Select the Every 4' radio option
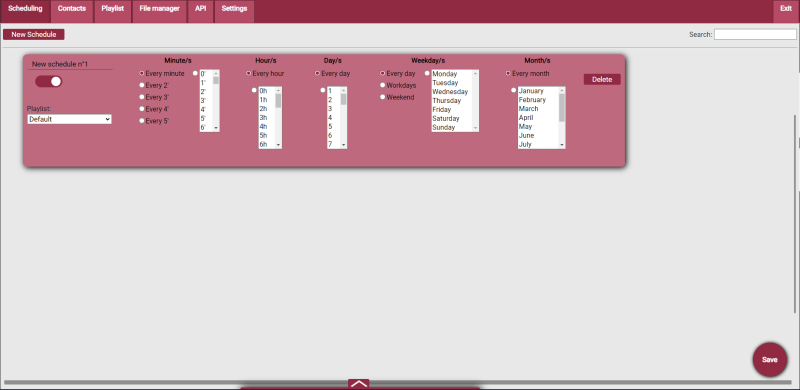The image size is (800, 390). [x=142, y=109]
